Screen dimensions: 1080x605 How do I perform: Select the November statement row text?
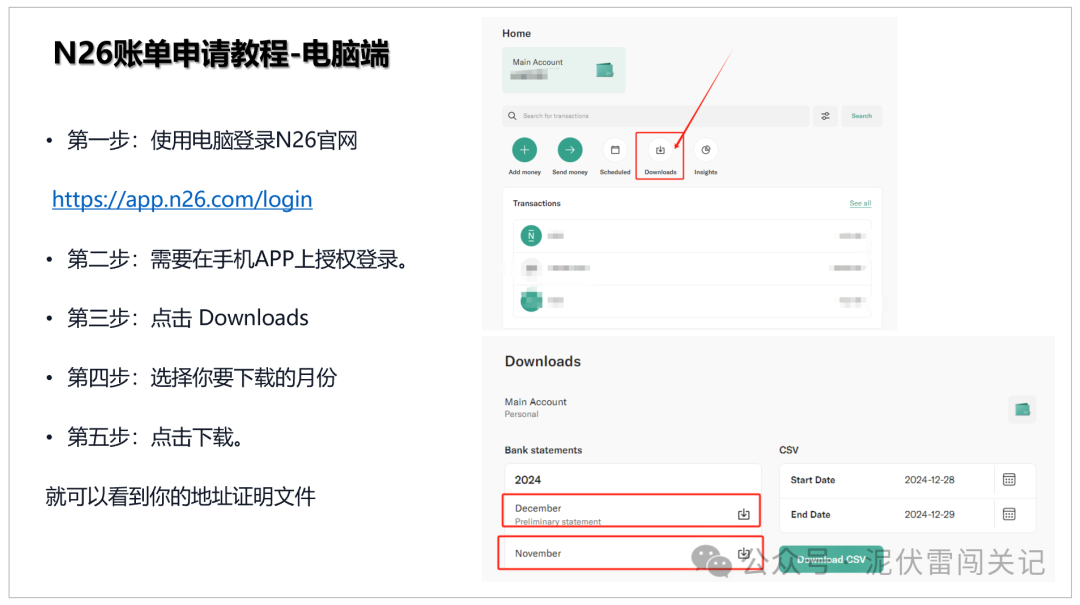point(538,553)
